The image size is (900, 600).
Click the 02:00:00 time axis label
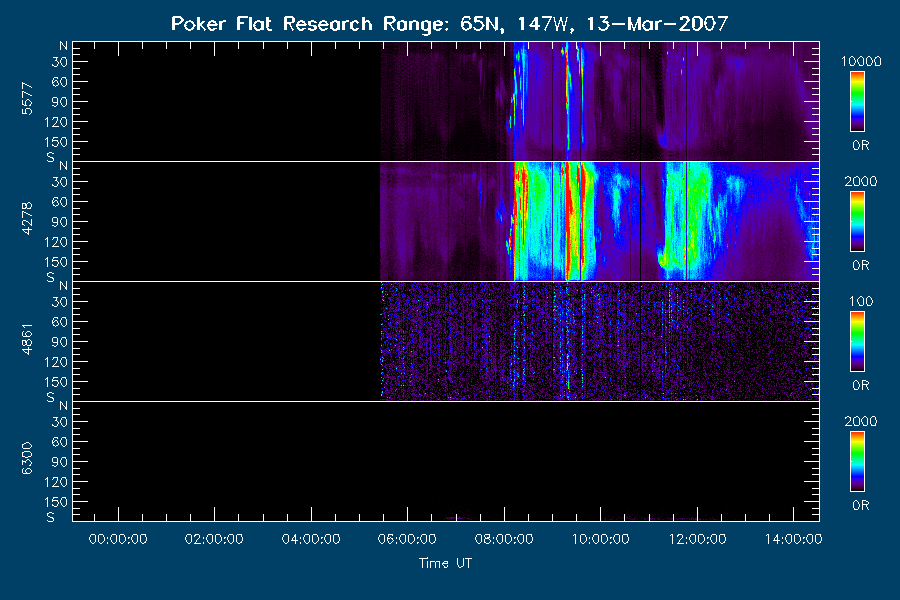pos(214,539)
